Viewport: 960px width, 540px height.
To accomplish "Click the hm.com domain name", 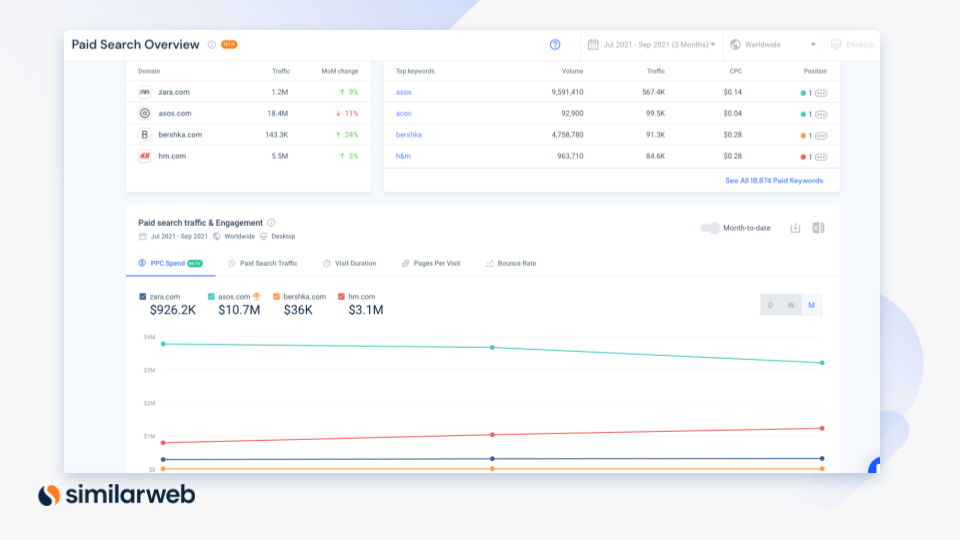I will pos(172,156).
